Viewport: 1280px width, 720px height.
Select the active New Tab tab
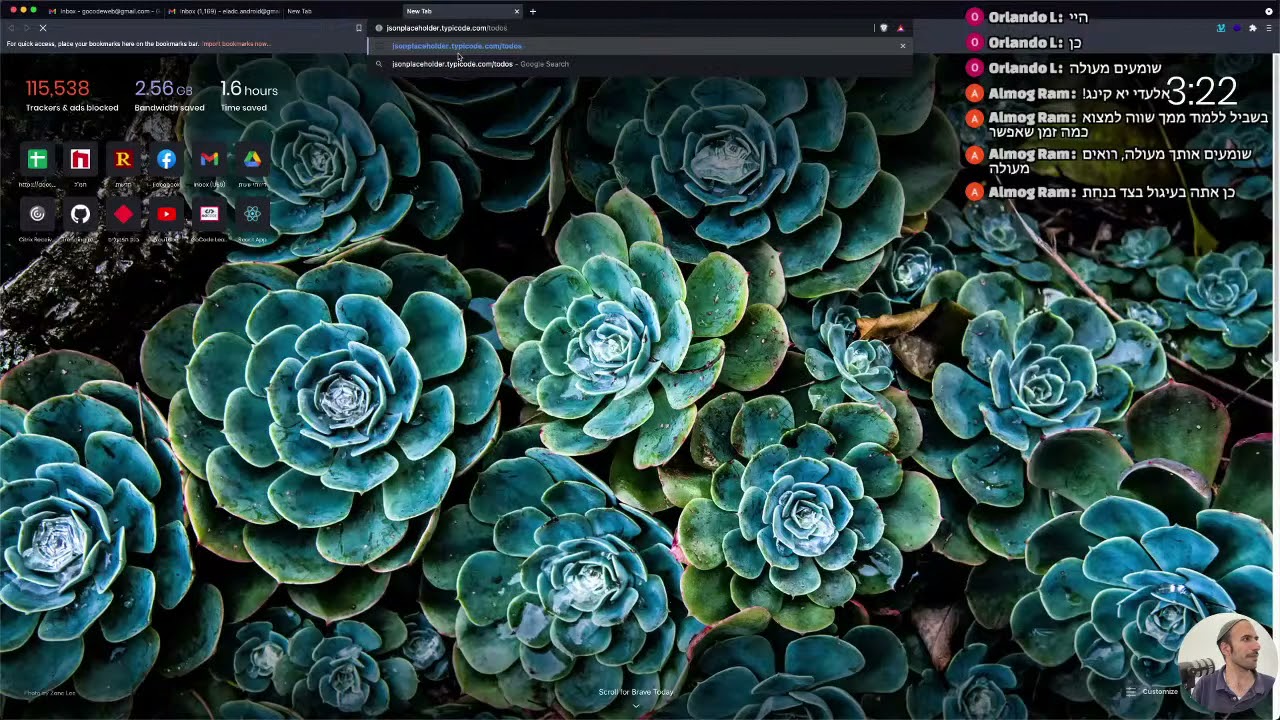tap(460, 11)
